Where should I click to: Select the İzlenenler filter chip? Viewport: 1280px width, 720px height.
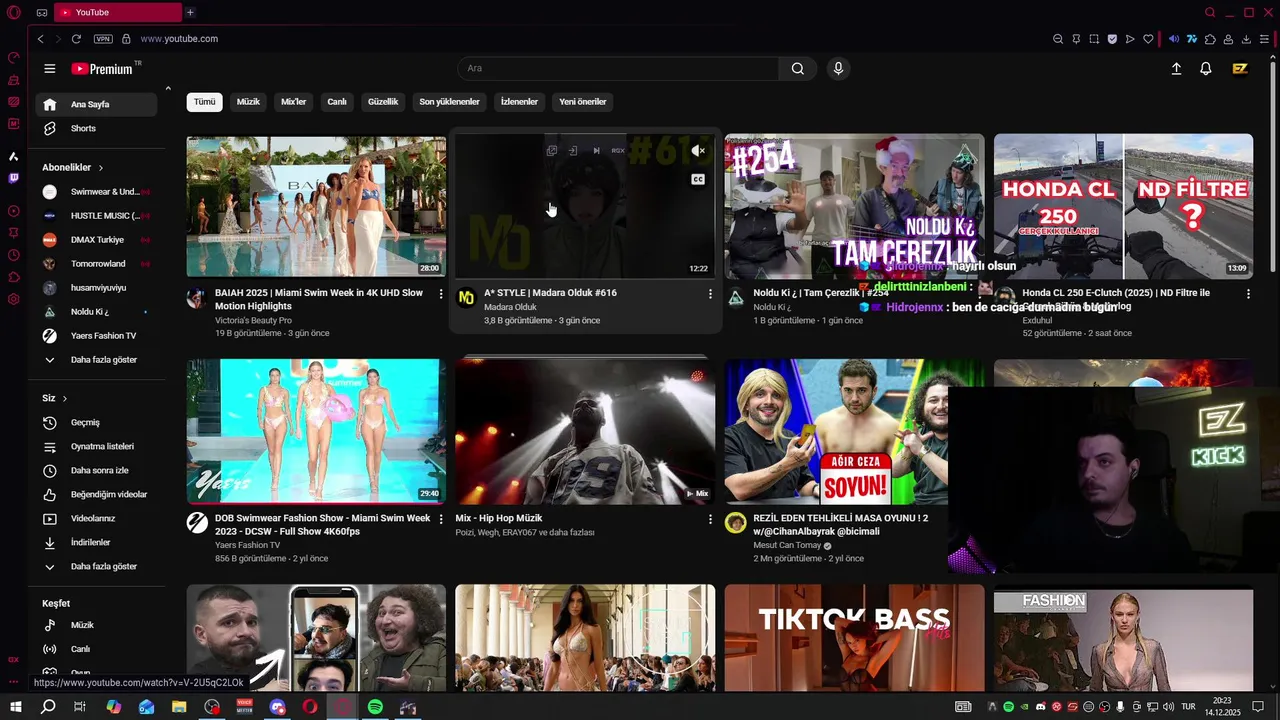pyautogui.click(x=519, y=102)
